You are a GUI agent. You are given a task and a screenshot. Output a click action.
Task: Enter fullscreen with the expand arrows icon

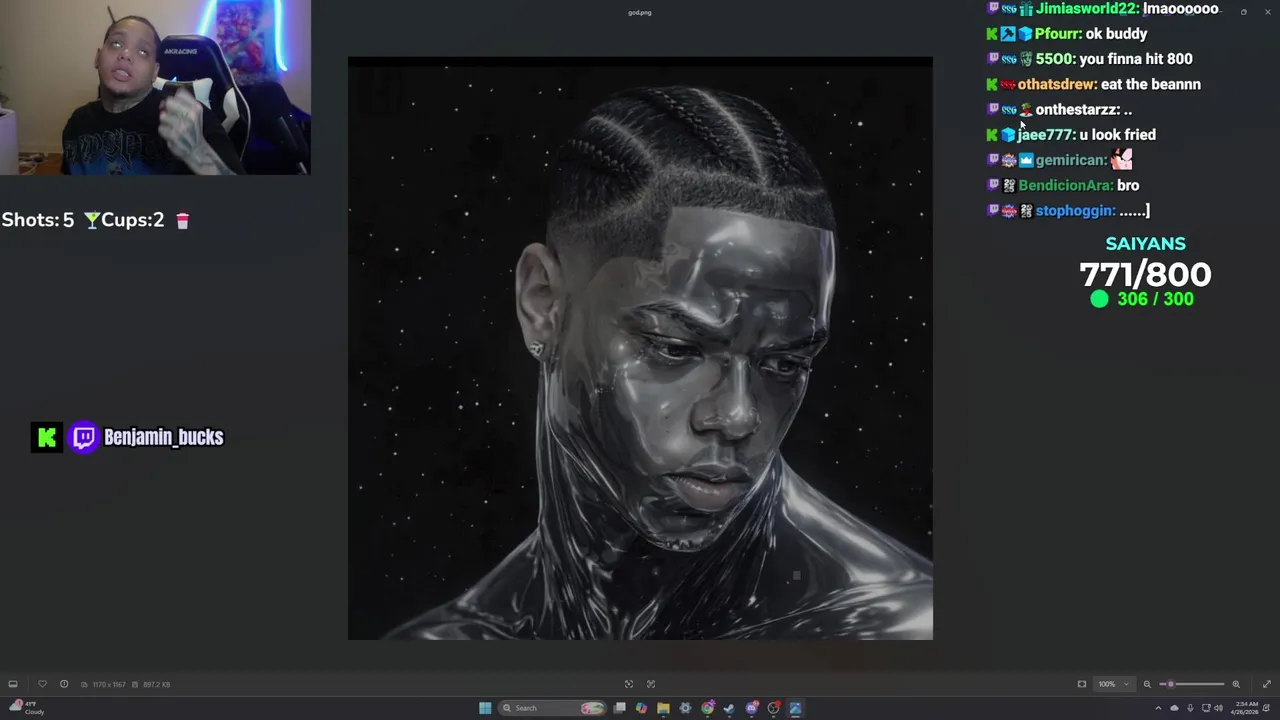point(1267,684)
